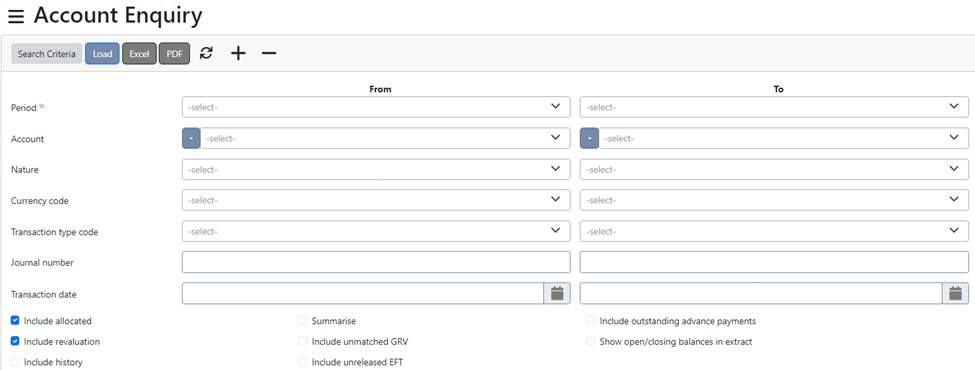Uncheck the Include allocated checkbox
975x370 pixels.
coord(15,321)
